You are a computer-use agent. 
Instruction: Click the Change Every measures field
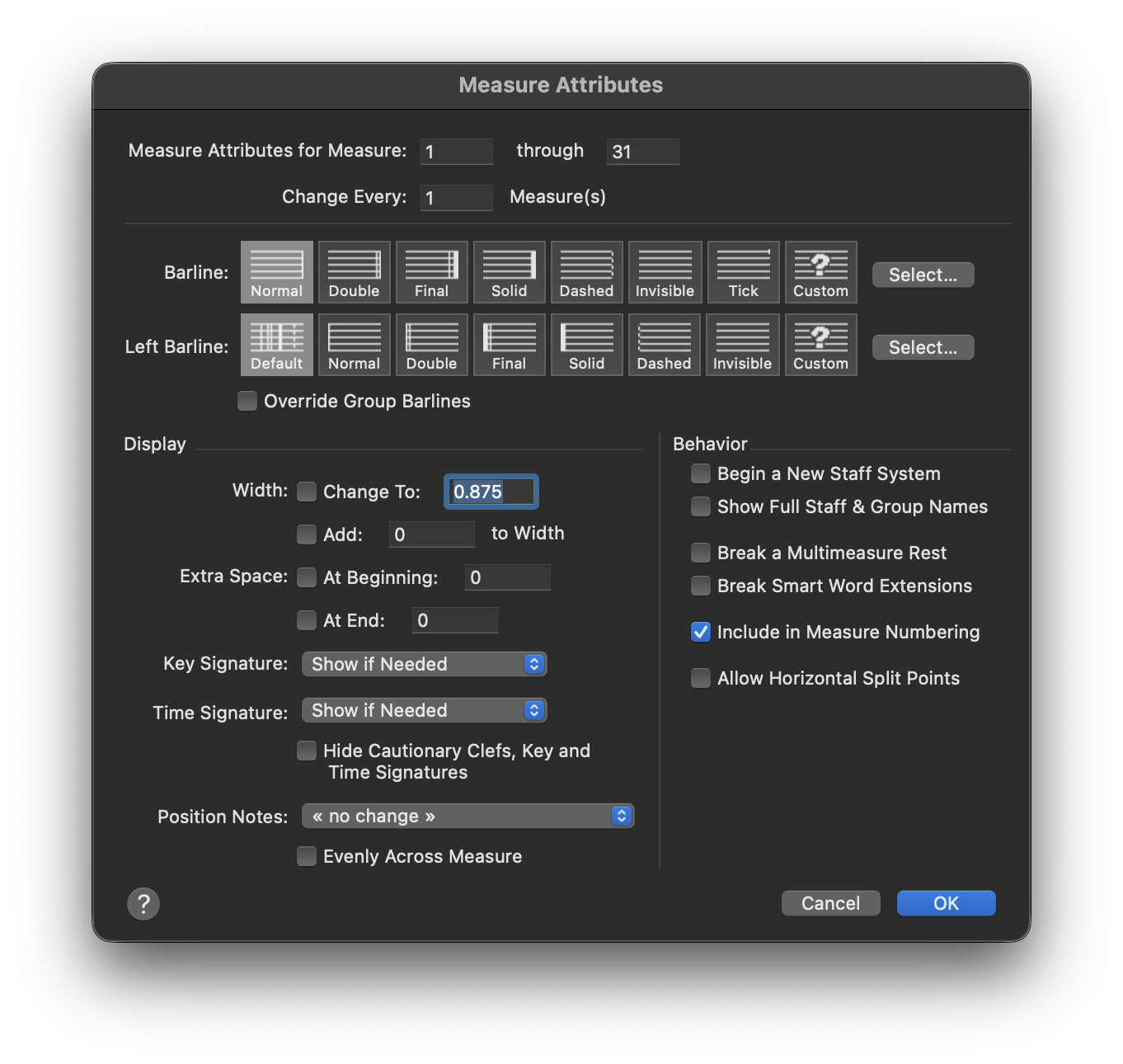[456, 198]
